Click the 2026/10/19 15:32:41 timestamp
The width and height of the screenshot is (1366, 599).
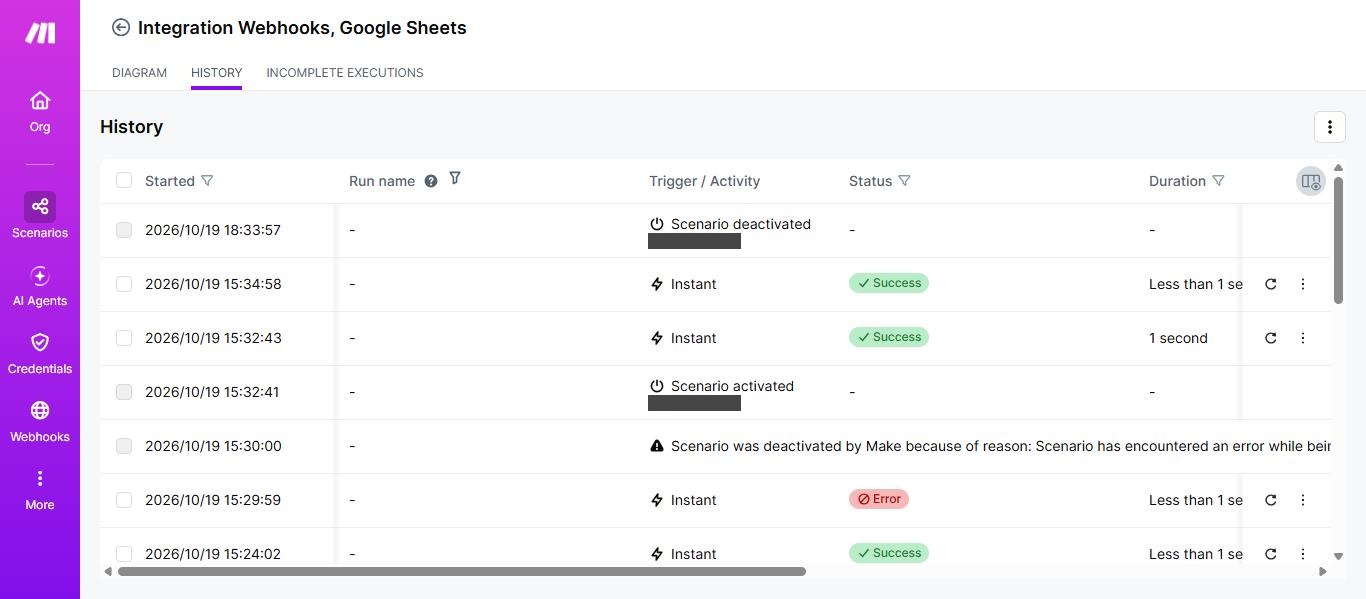(x=213, y=392)
